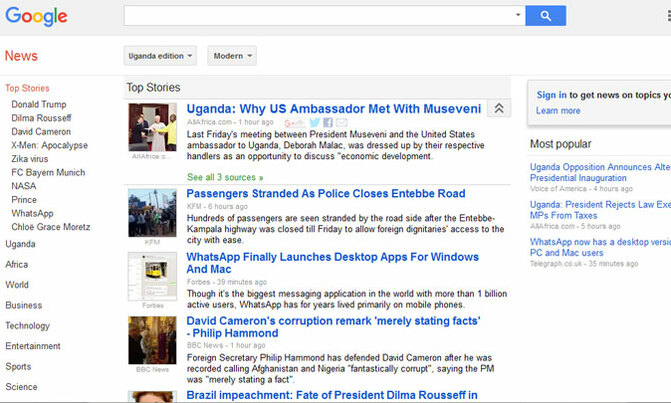Click the Entebbe Road story thumbnail
This screenshot has height=403, width=671.
point(152,213)
